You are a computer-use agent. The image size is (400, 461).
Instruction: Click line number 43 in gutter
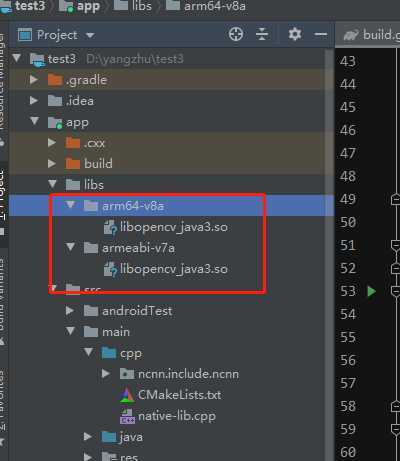tap(348, 61)
